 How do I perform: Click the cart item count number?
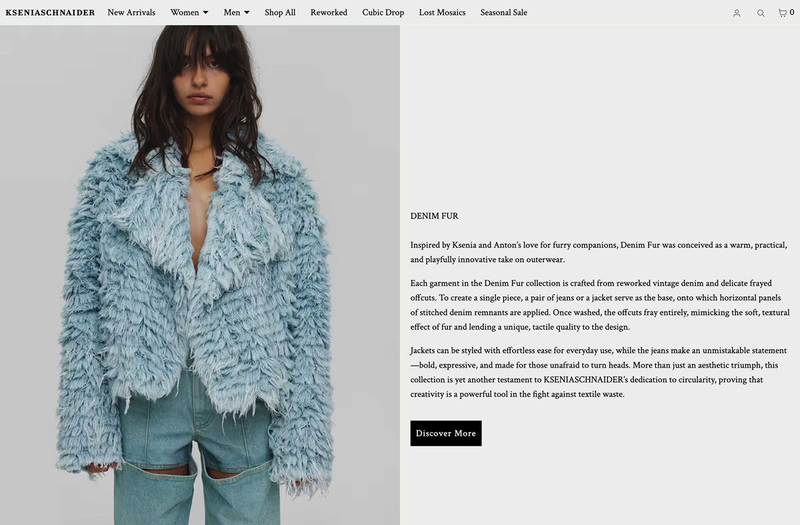coord(792,12)
